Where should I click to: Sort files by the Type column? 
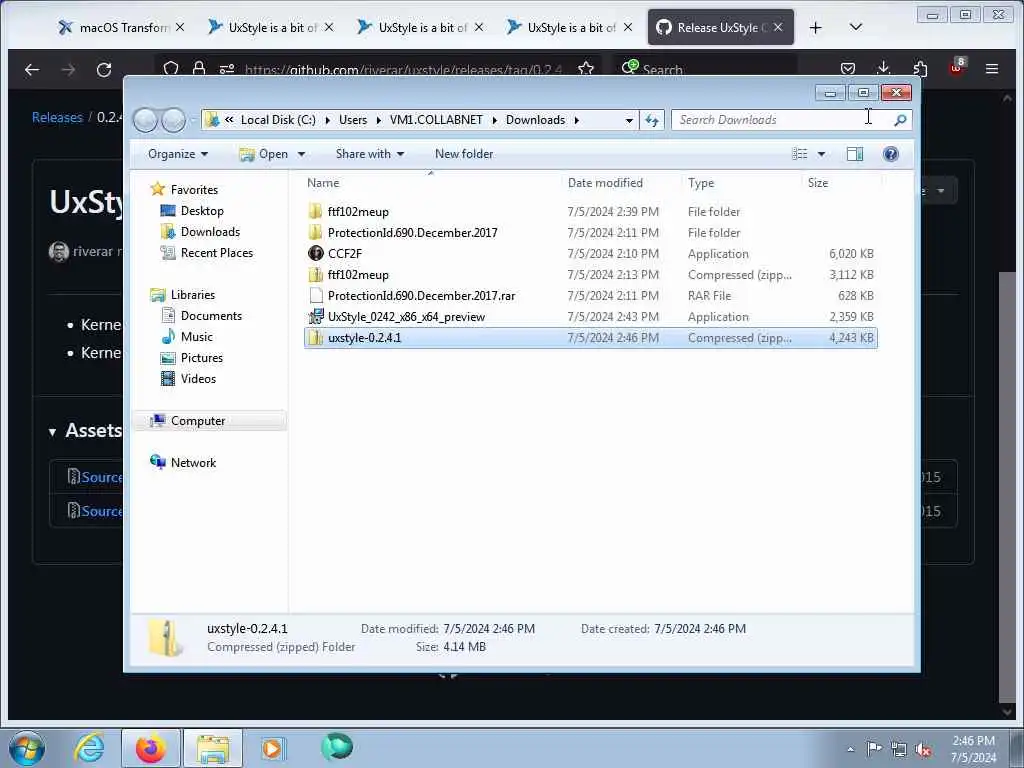[x=741, y=183]
